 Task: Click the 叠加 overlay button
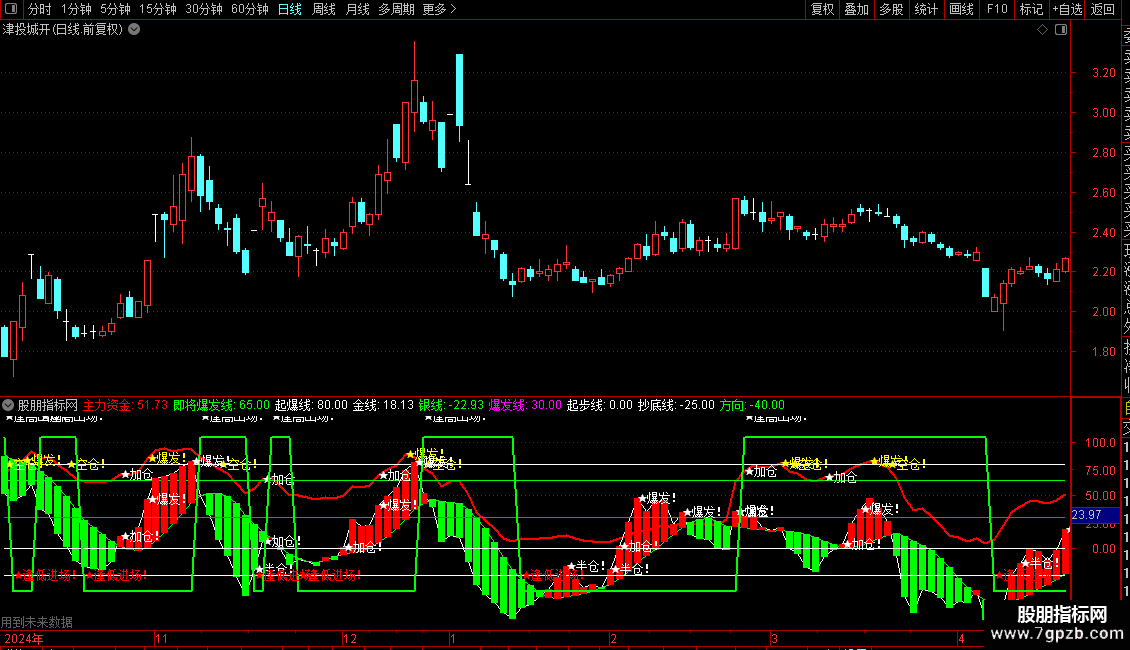point(856,9)
